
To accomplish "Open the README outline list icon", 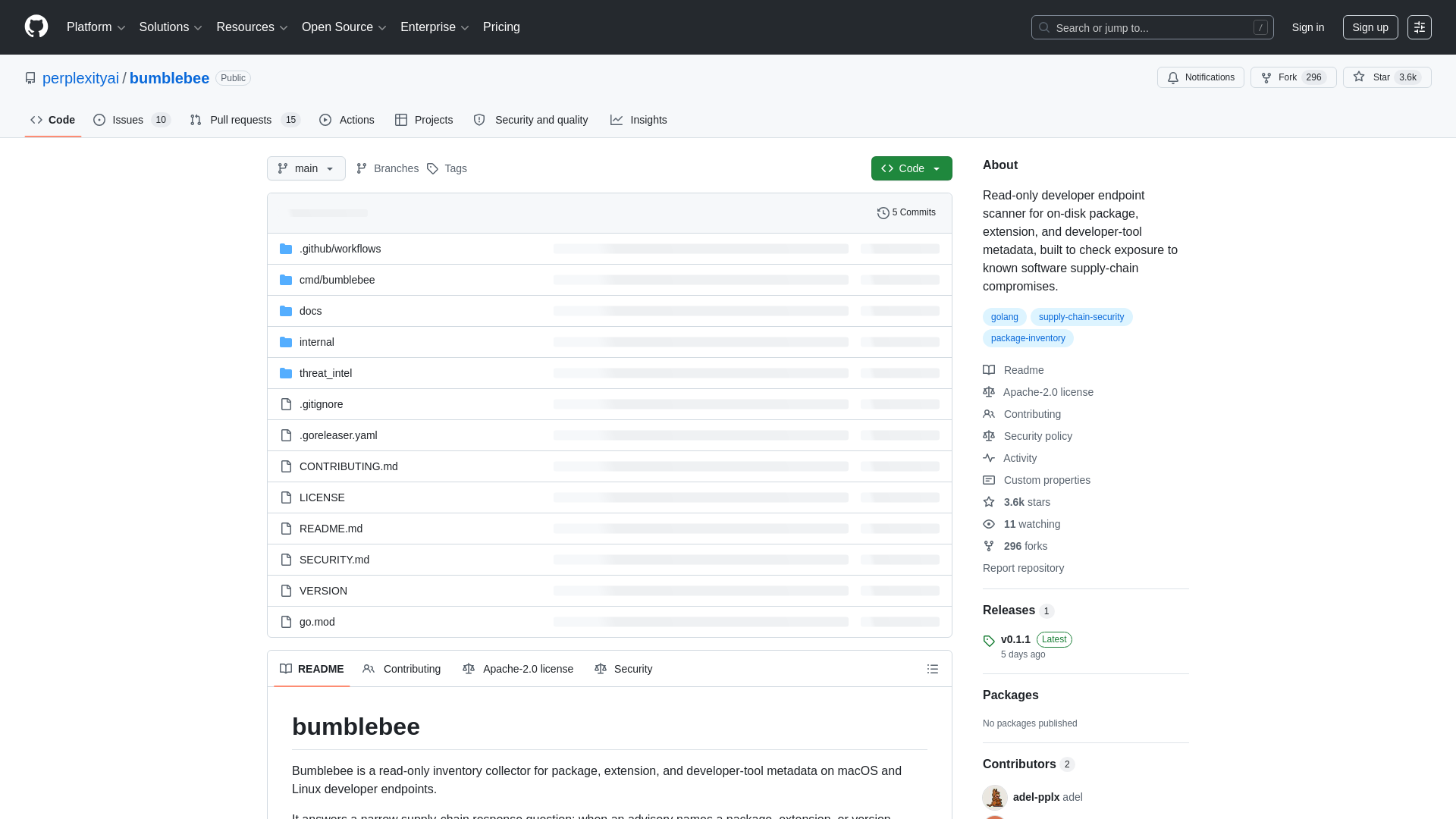I will pos(933,669).
